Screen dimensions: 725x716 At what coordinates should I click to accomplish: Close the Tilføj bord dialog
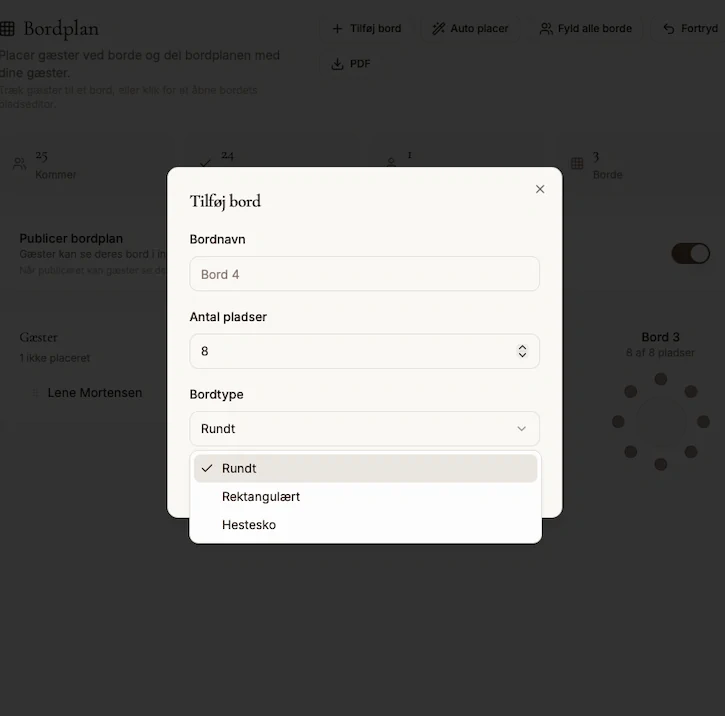pyautogui.click(x=540, y=189)
